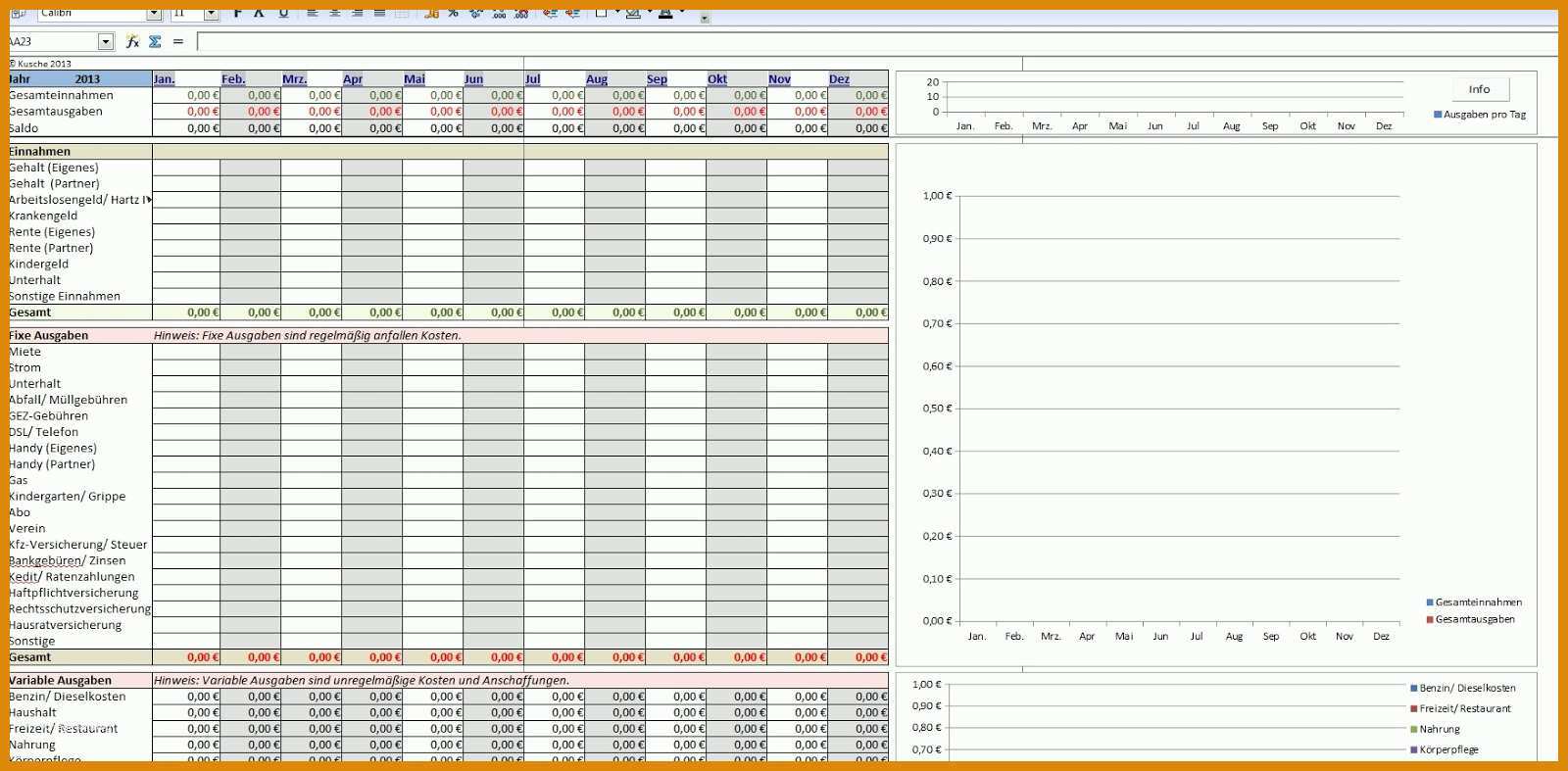Select the 'Saldo' row label
The height and width of the screenshot is (771, 1568).
(24, 127)
